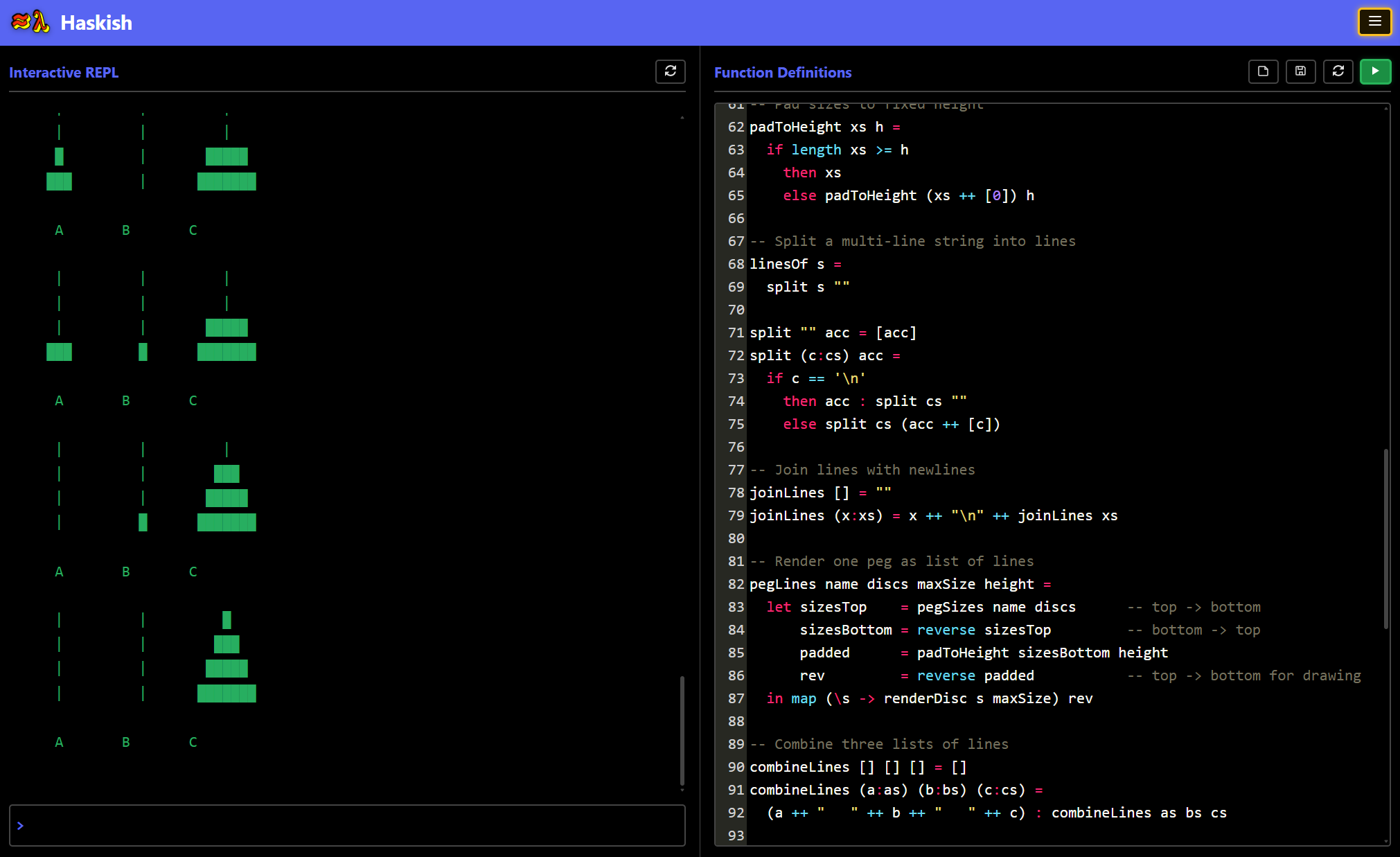Place cursor on line 62 padToHeight definition
This screenshot has height=857, width=1400.
point(825,127)
